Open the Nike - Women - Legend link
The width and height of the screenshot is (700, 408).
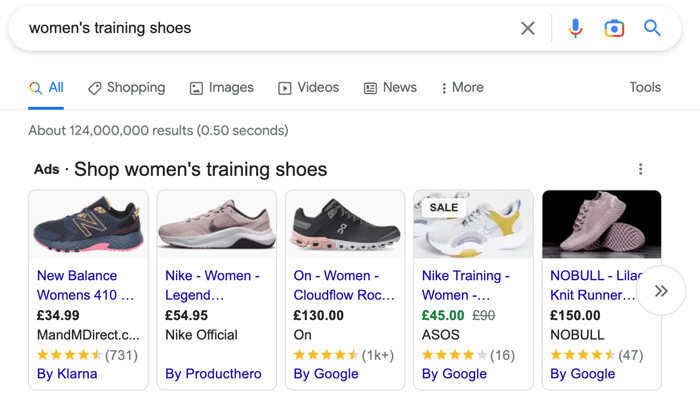pyautogui.click(x=212, y=285)
